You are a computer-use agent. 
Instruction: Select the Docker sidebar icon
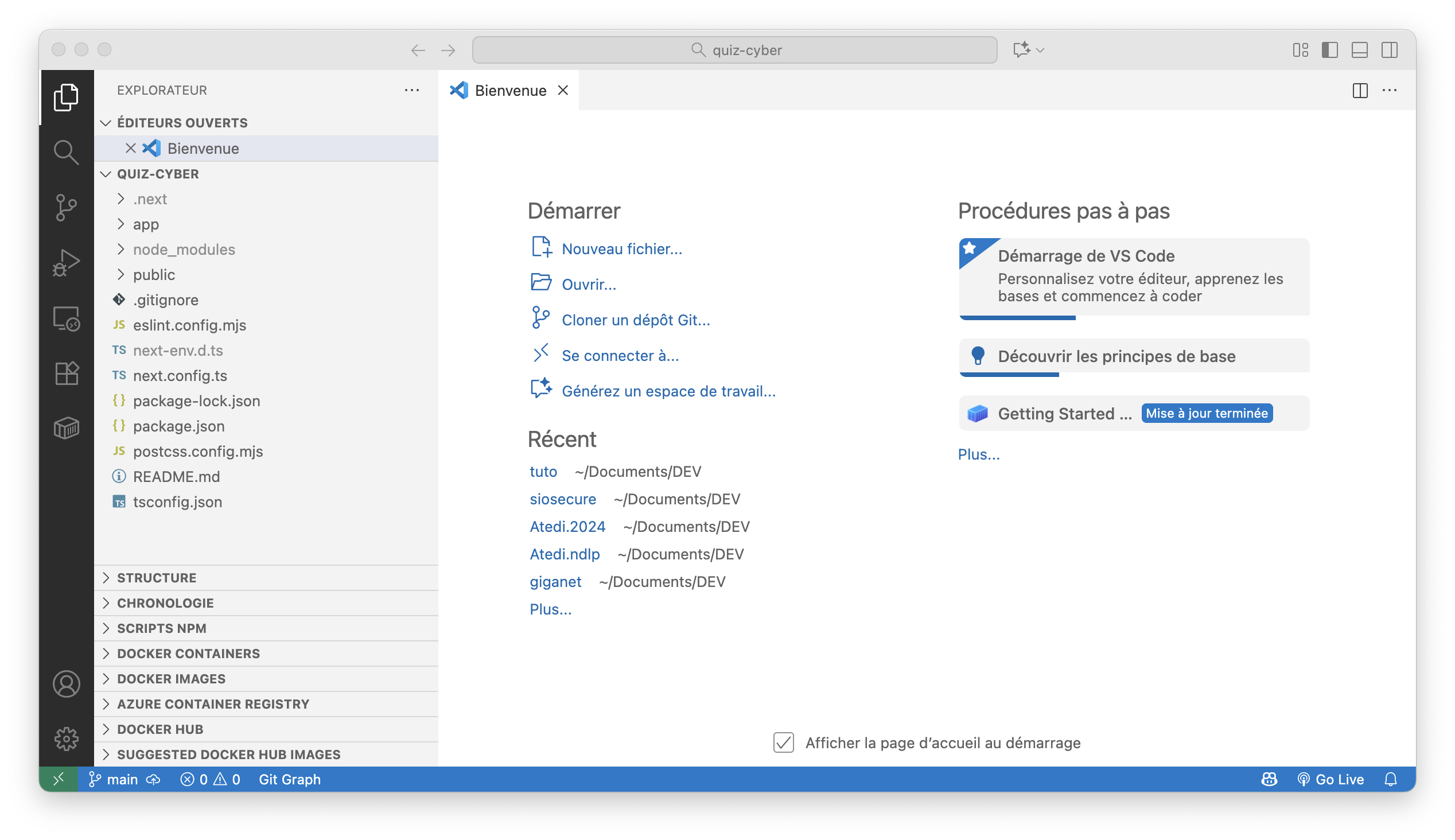(67, 427)
